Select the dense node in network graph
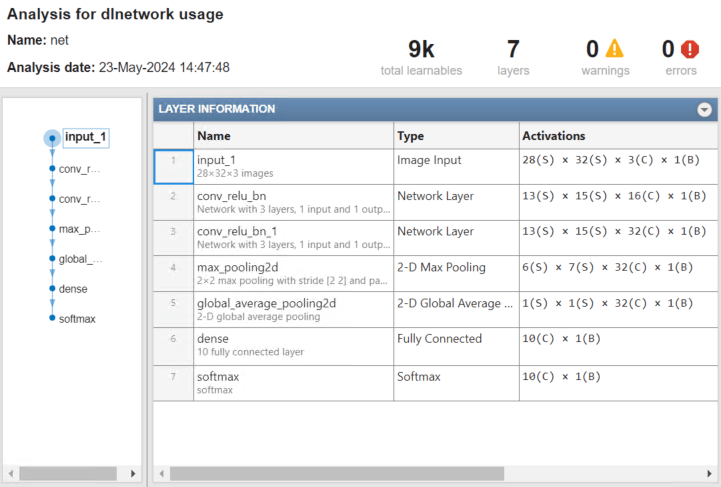721x487 pixels. [52, 288]
